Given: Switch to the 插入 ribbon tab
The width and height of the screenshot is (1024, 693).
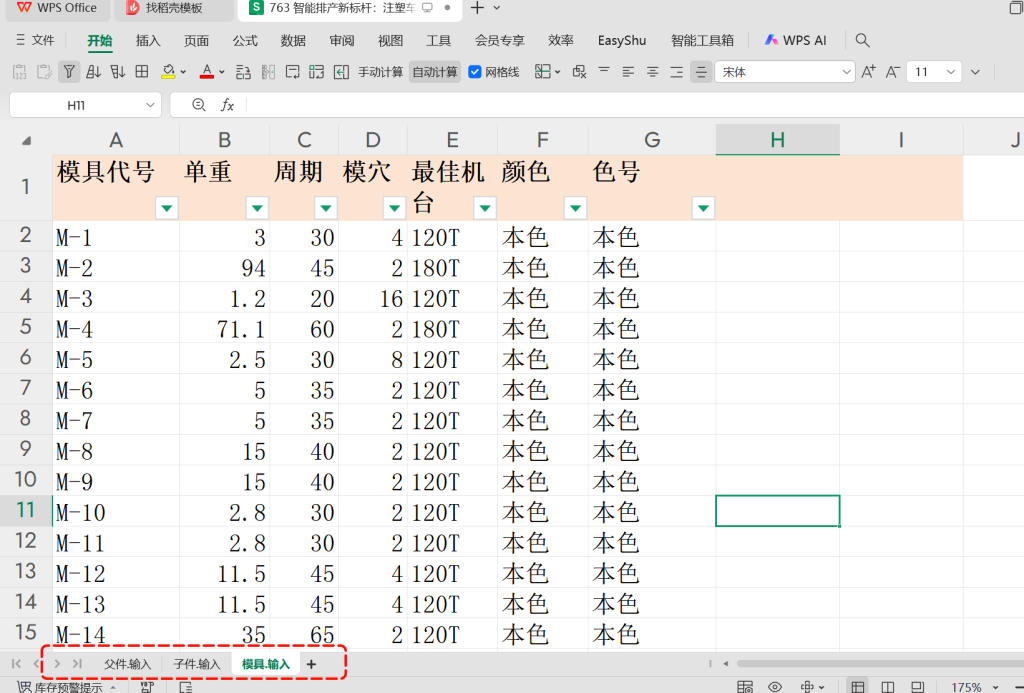Looking at the screenshot, I should coord(148,40).
